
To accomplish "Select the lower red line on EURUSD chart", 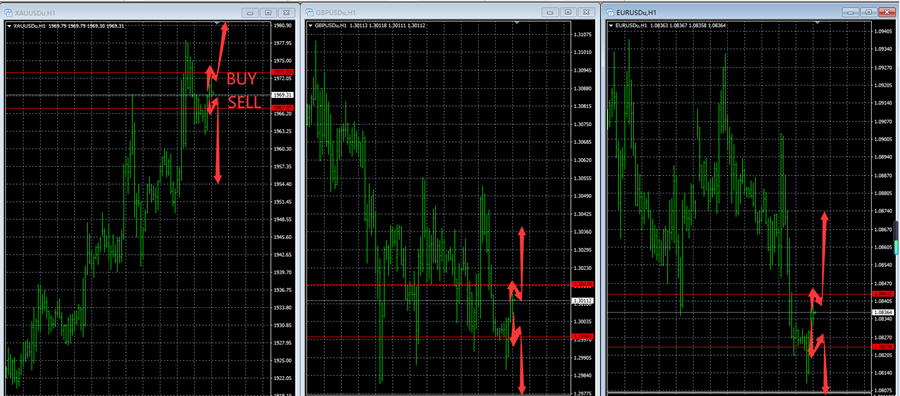I will click(739, 347).
